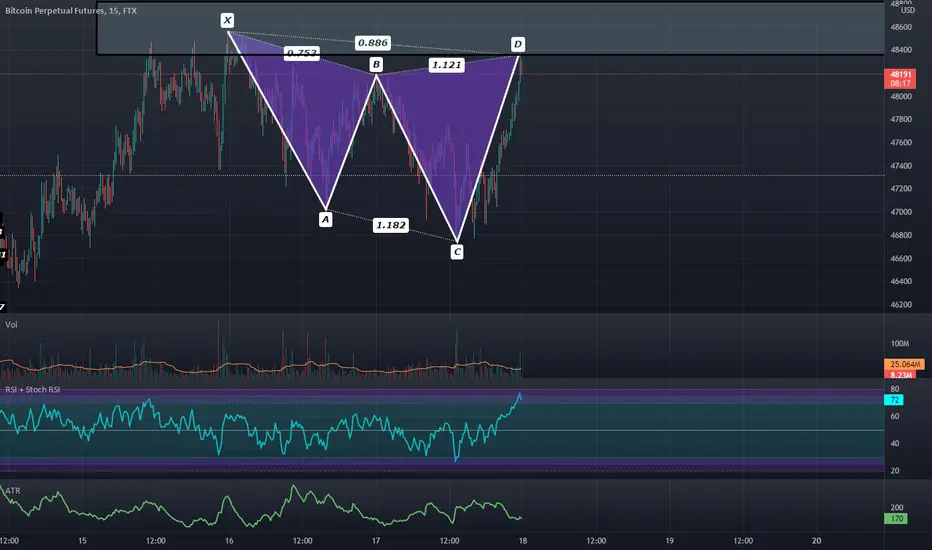The height and width of the screenshot is (550, 932).
Task: Click the 18 date on the time axis
Action: (522, 540)
